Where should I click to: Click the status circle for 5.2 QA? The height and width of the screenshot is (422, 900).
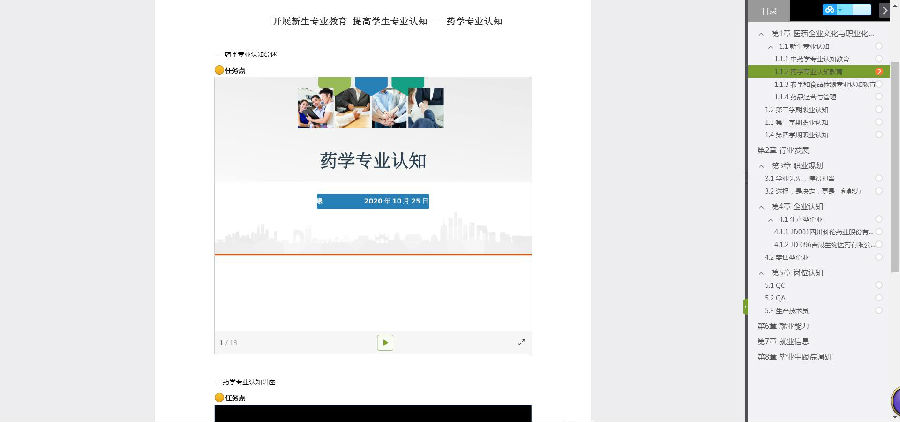click(x=879, y=297)
